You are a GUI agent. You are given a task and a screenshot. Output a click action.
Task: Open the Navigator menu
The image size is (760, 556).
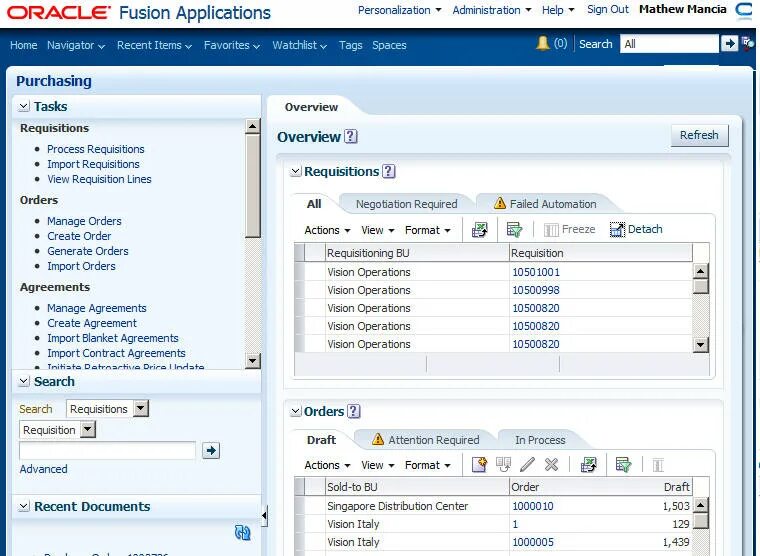coord(76,45)
